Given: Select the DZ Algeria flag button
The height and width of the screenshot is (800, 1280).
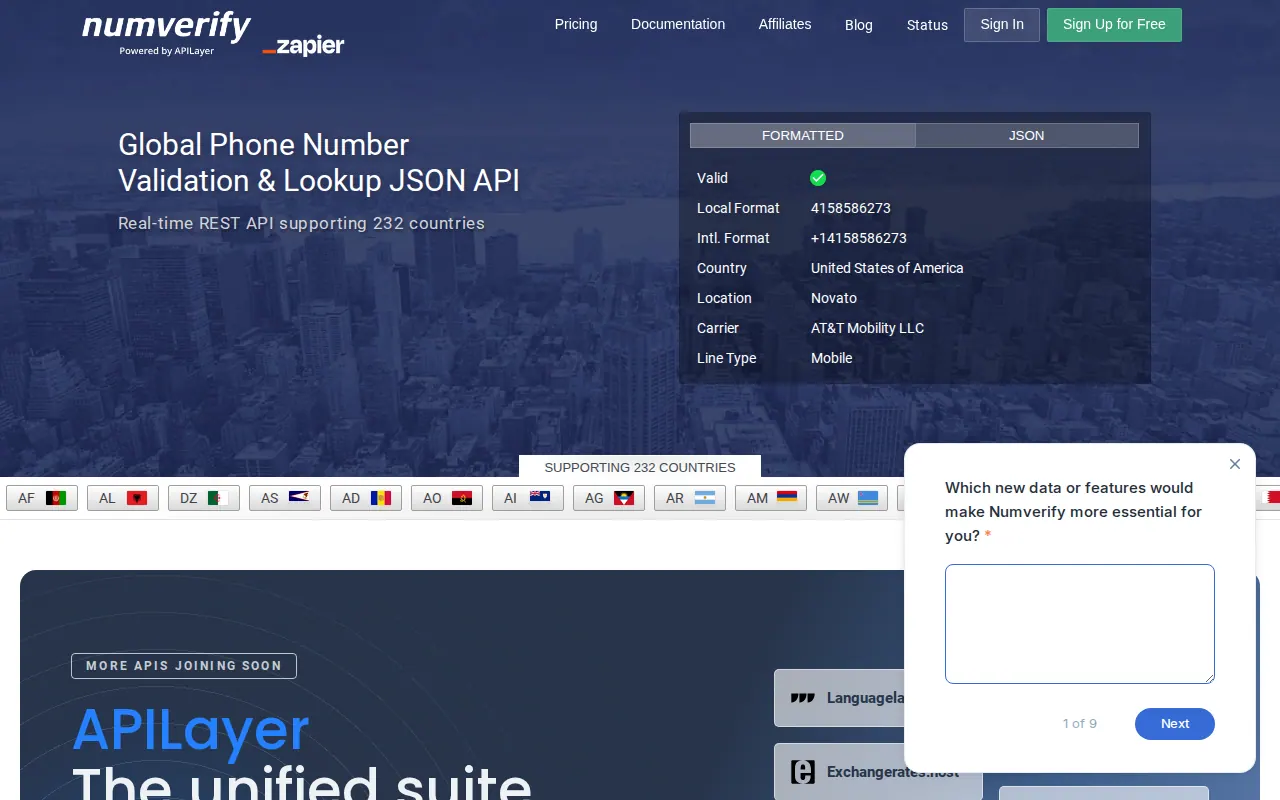Looking at the screenshot, I should pyautogui.click(x=204, y=498).
